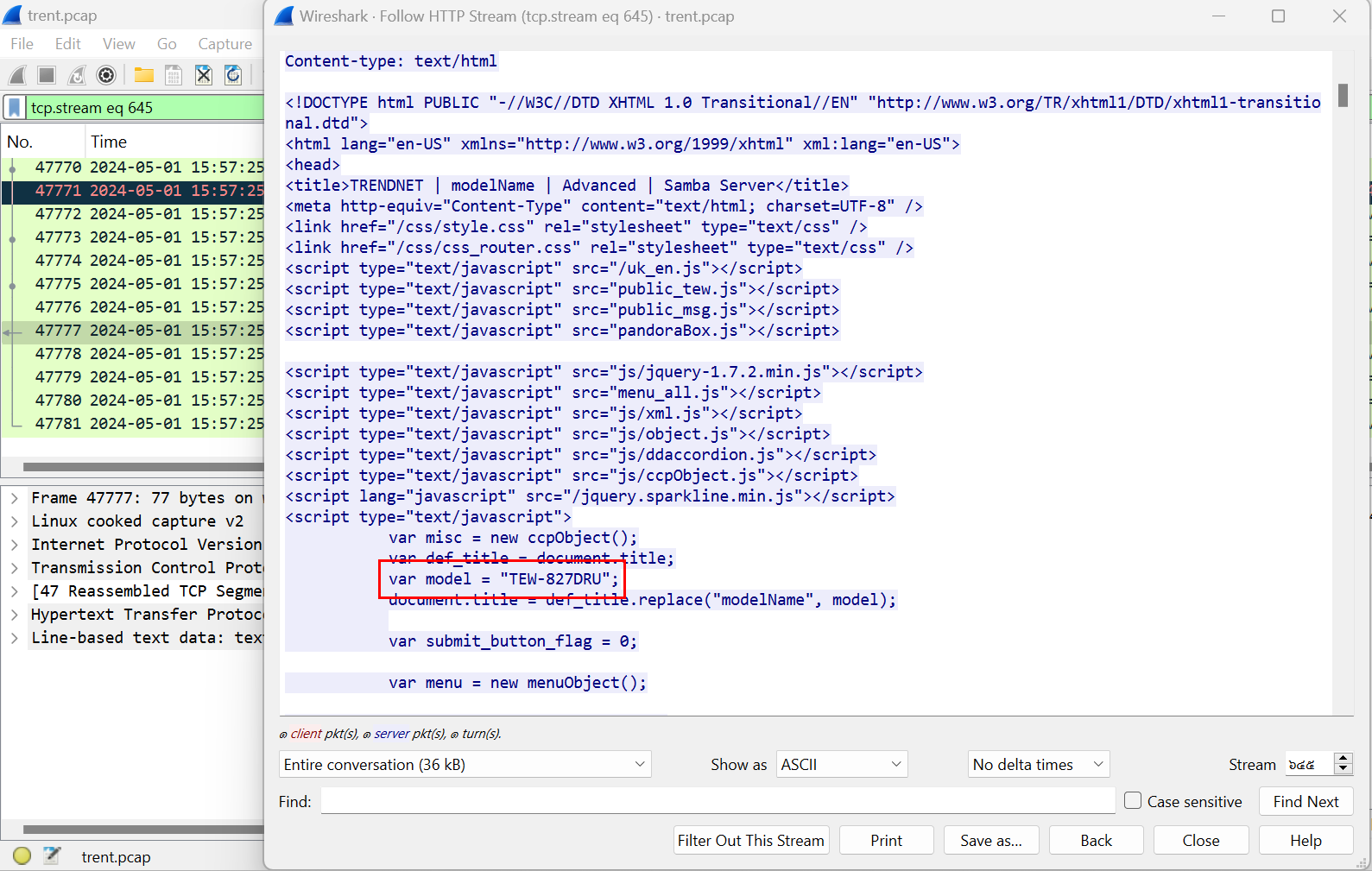Click the reload capture file icon
Image resolution: width=1372 pixels, height=871 pixels.
pyautogui.click(x=233, y=75)
